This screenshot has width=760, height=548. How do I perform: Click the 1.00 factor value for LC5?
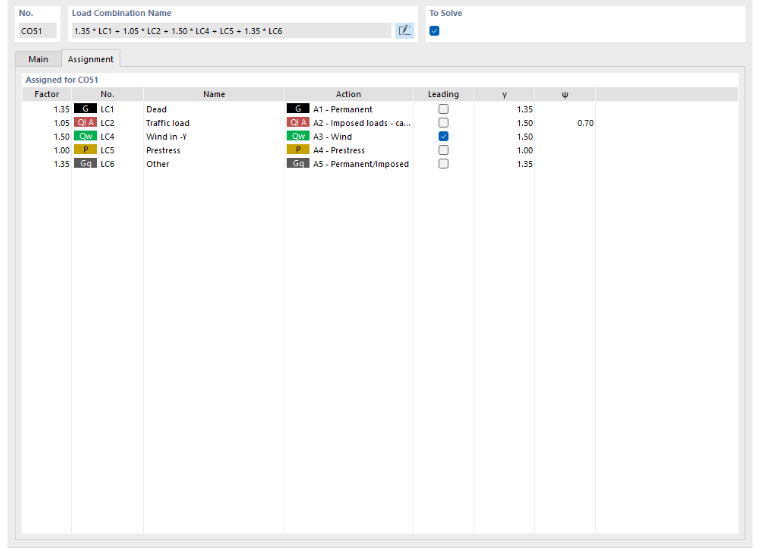62,150
